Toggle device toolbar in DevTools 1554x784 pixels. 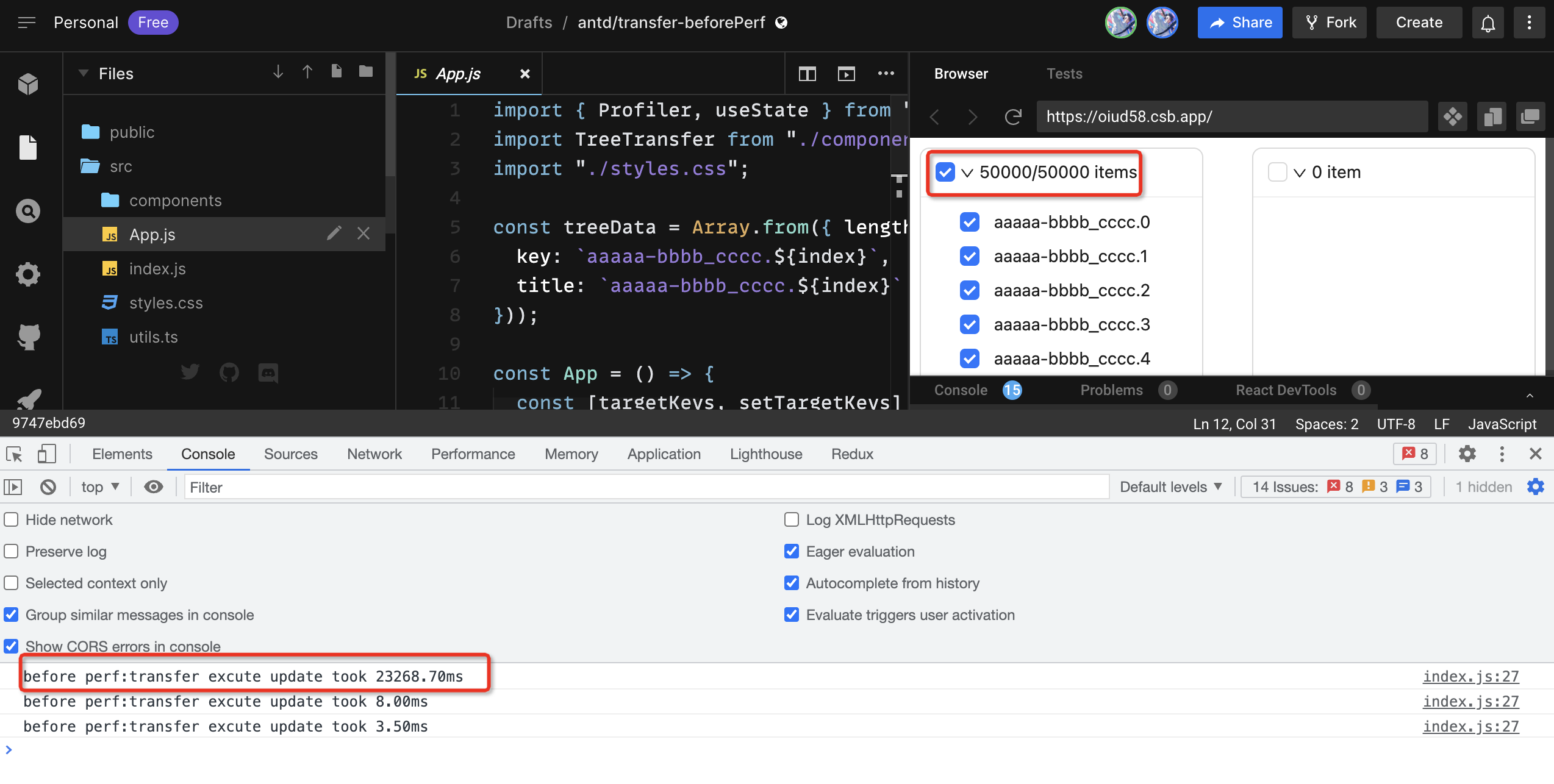47,454
